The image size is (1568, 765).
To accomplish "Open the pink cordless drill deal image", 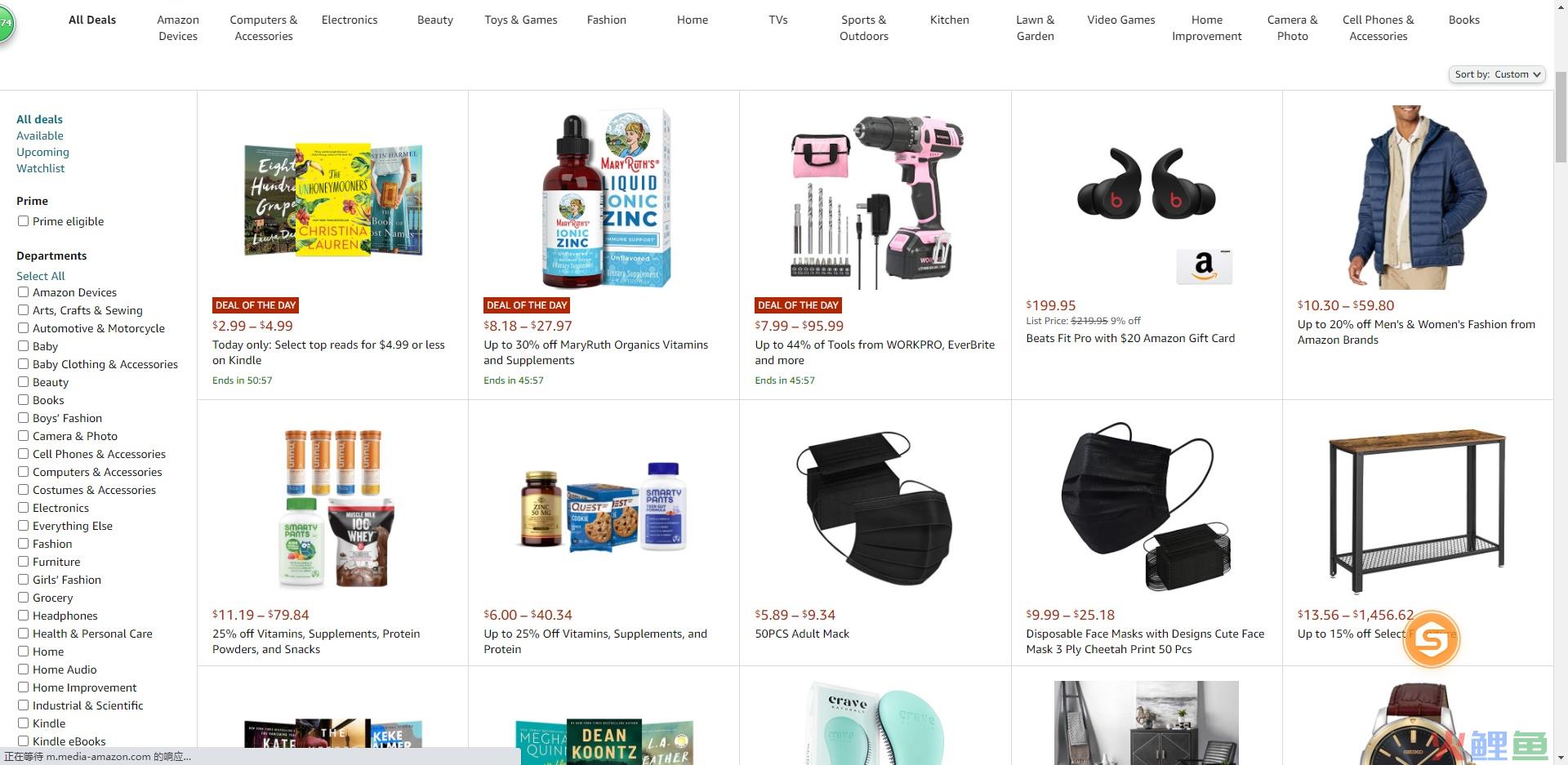I will [875, 202].
